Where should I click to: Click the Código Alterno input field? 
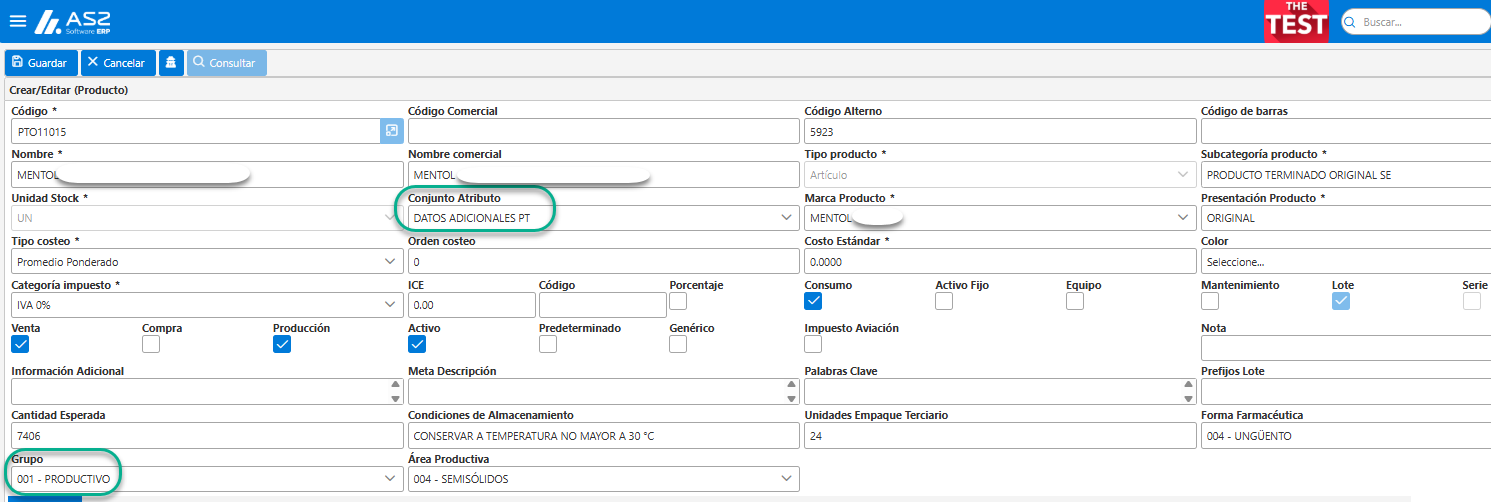click(x=1000, y=131)
